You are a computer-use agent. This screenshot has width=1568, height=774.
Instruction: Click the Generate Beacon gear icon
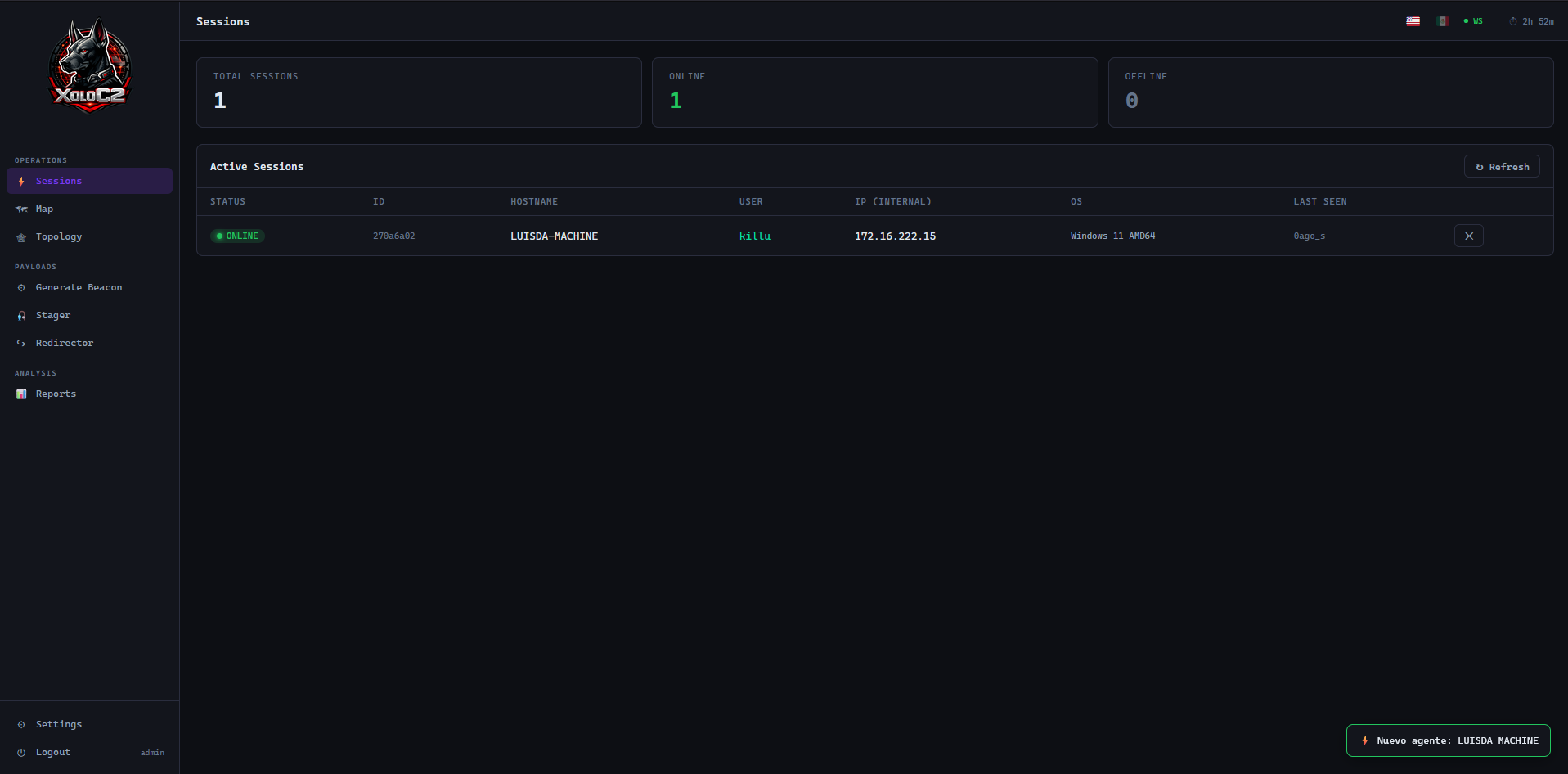[21, 287]
